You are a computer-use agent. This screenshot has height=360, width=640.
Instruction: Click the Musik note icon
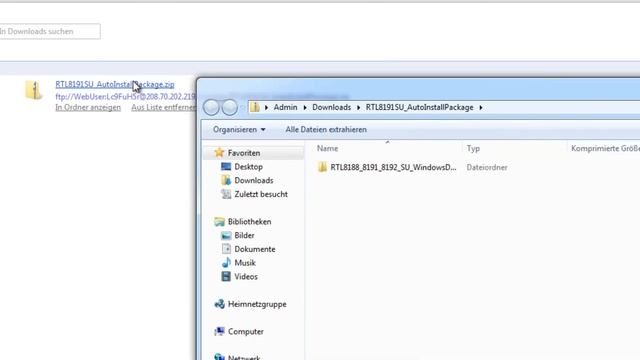[226, 262]
